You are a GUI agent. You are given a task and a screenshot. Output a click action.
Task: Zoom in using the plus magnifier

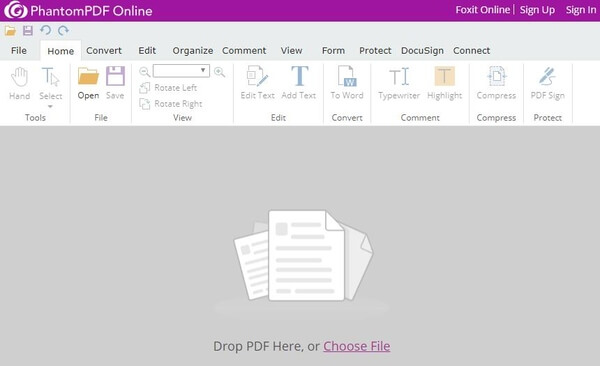coord(219,72)
